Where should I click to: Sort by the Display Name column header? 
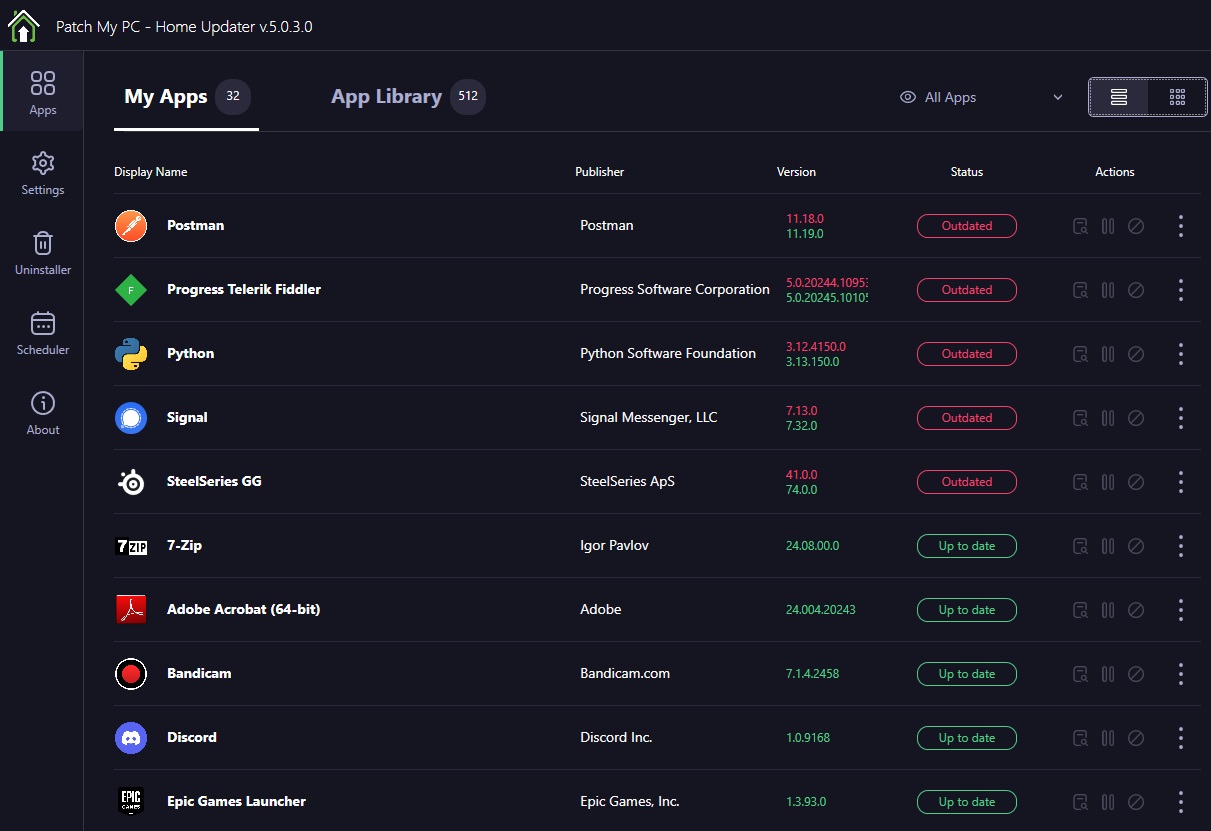151,172
